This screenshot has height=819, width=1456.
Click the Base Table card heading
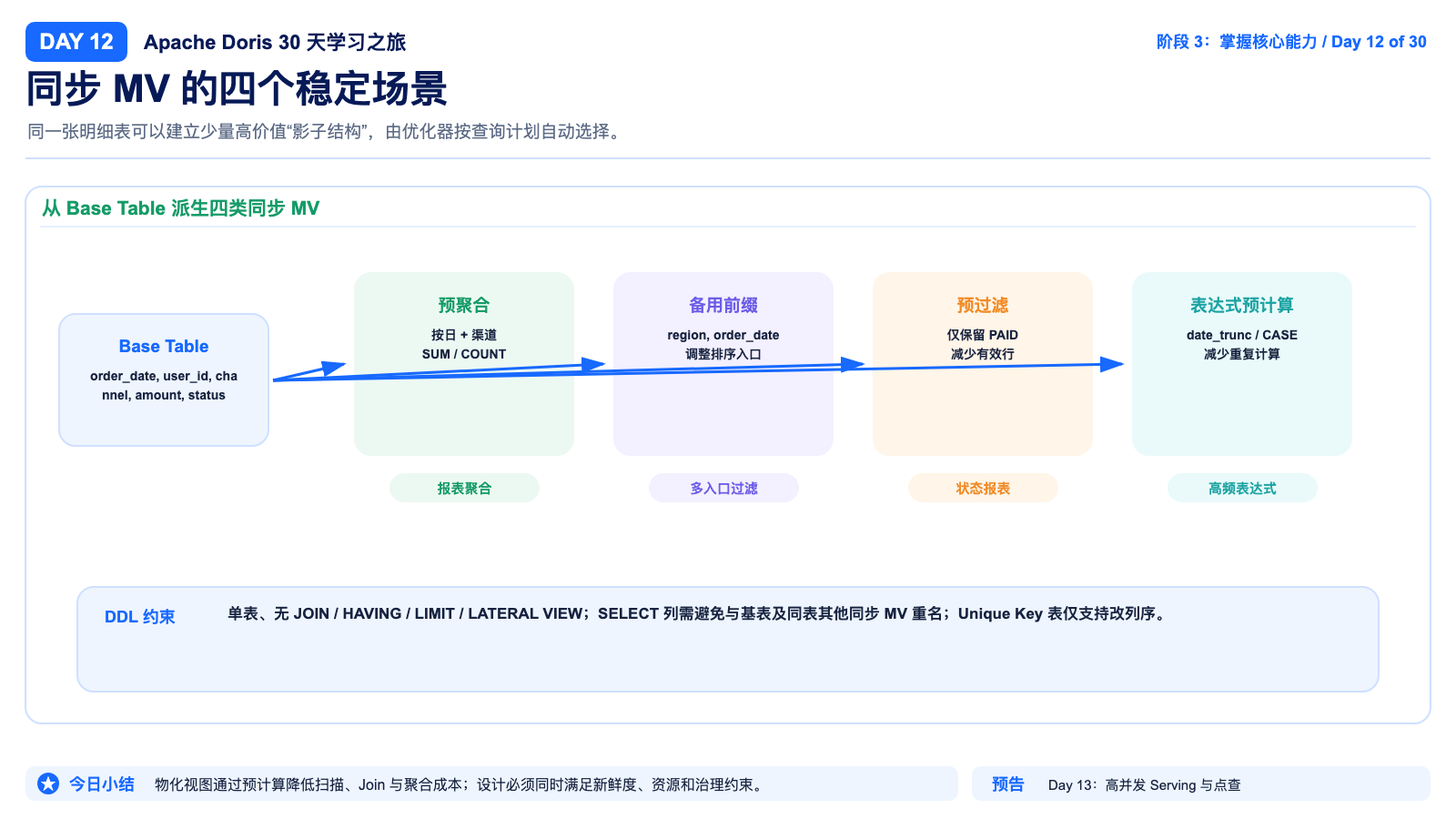[164, 346]
